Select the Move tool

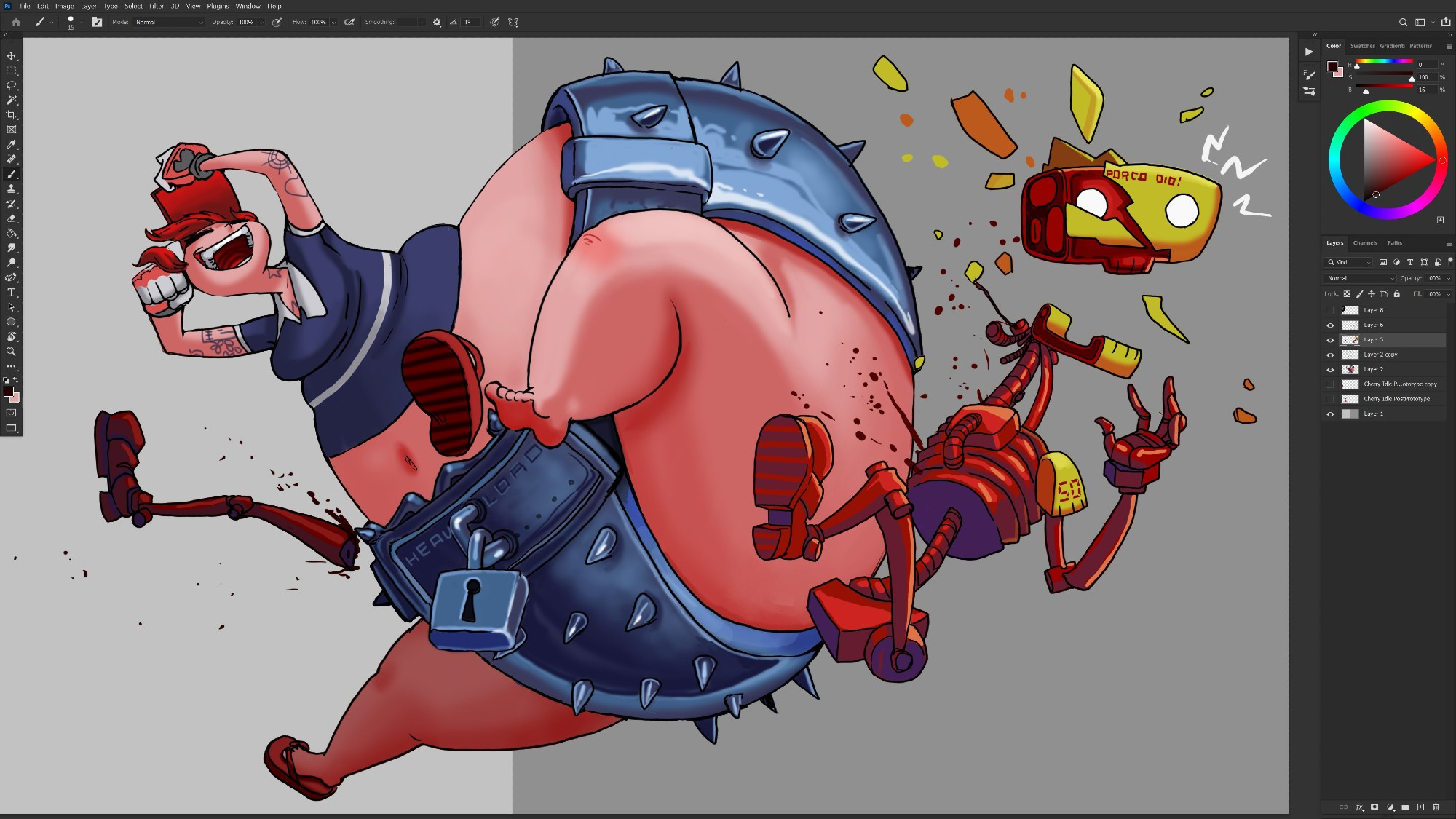tap(11, 55)
